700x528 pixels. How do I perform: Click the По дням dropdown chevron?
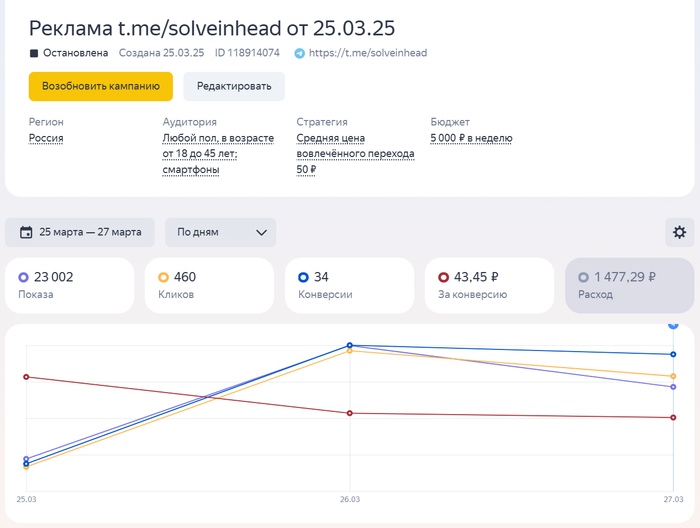click(262, 233)
